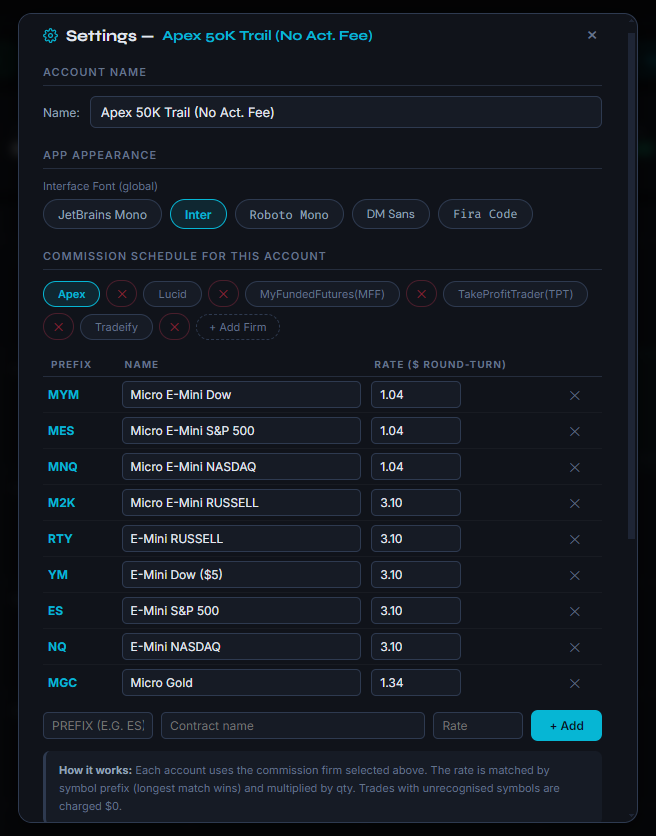The width and height of the screenshot is (656, 836).
Task: Edit the MES rate field
Action: 416,431
